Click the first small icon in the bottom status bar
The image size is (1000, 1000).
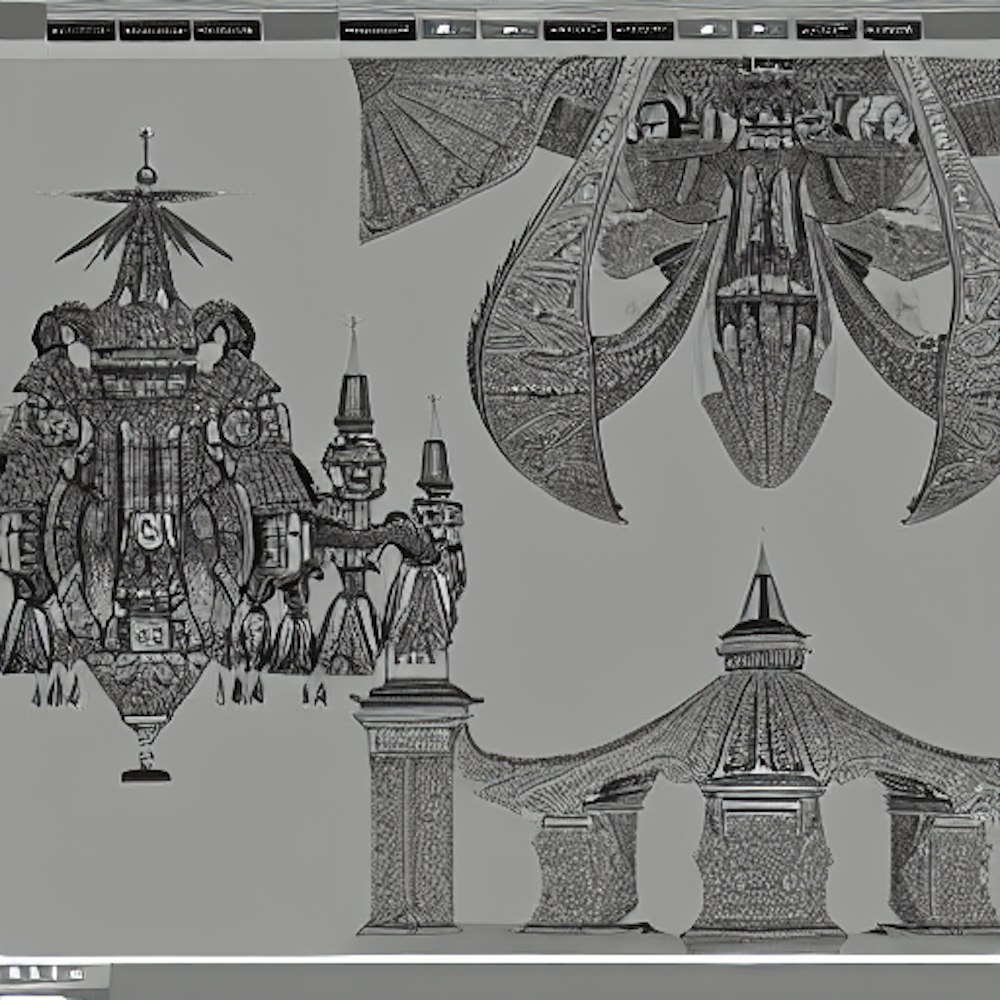pyautogui.click(x=14, y=972)
